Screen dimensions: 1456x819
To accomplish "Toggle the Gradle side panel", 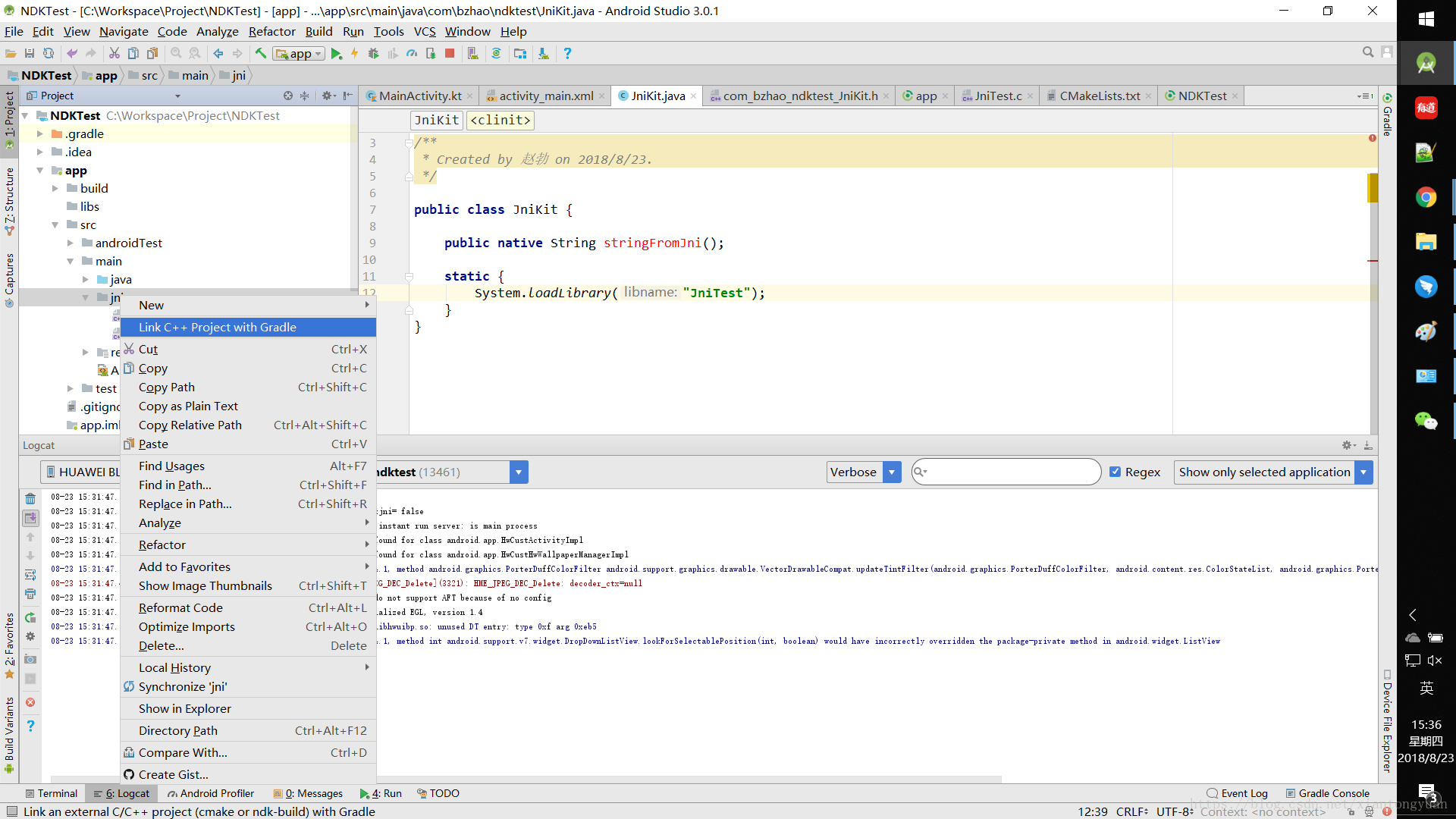I will point(1387,115).
